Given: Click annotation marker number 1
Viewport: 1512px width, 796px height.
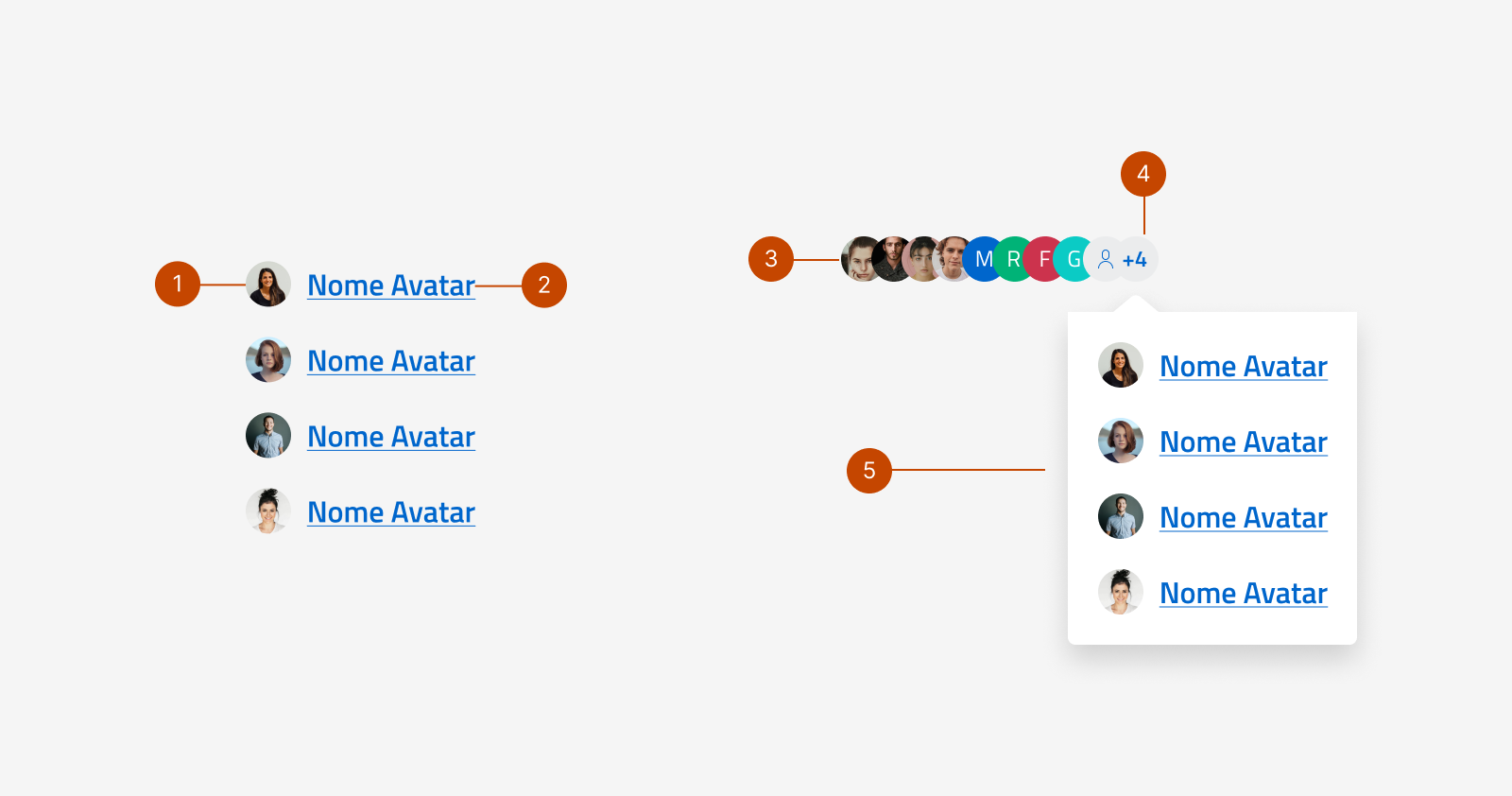Looking at the screenshot, I should click(x=178, y=284).
